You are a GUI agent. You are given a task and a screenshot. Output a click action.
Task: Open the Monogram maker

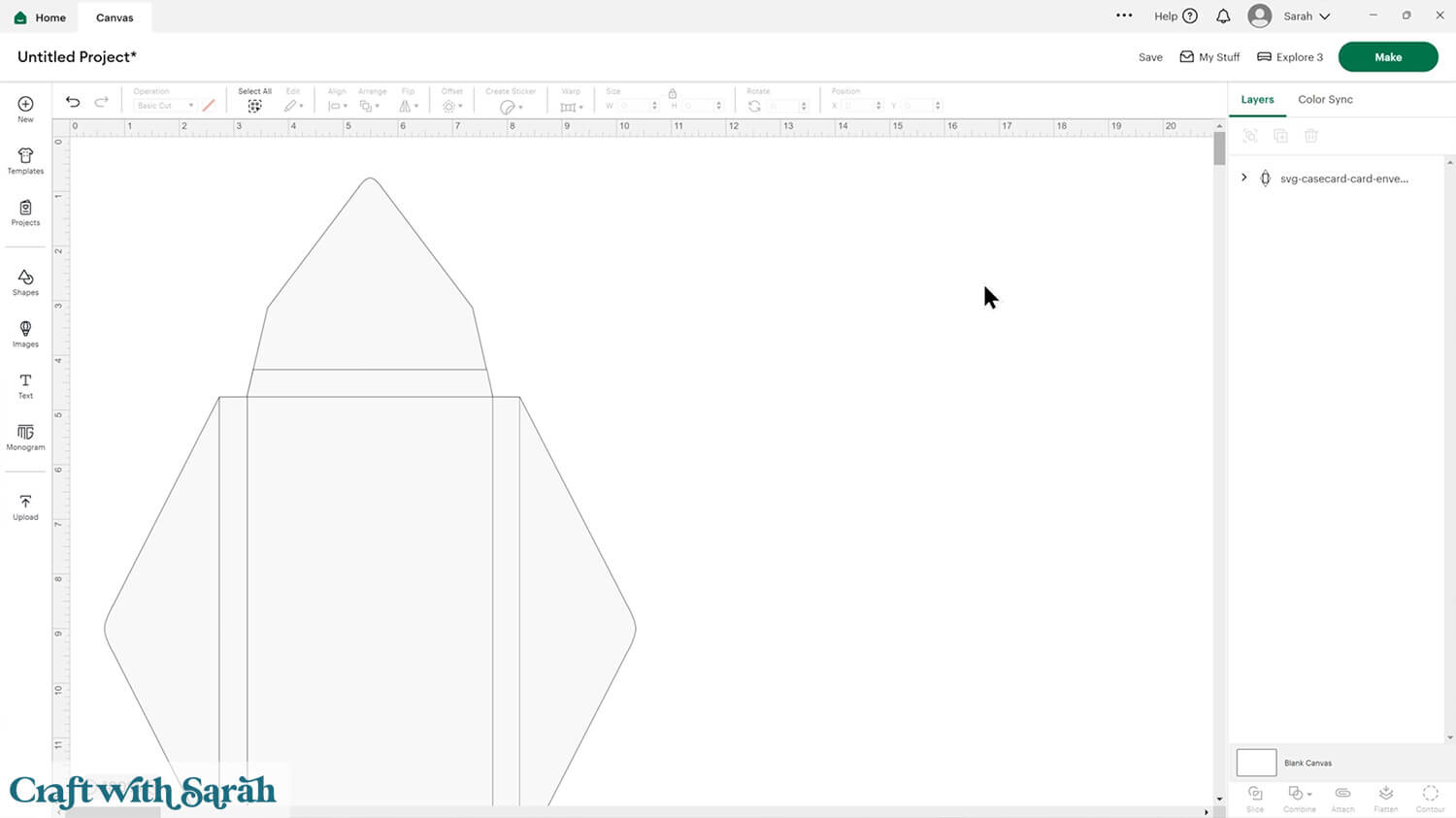click(x=25, y=438)
